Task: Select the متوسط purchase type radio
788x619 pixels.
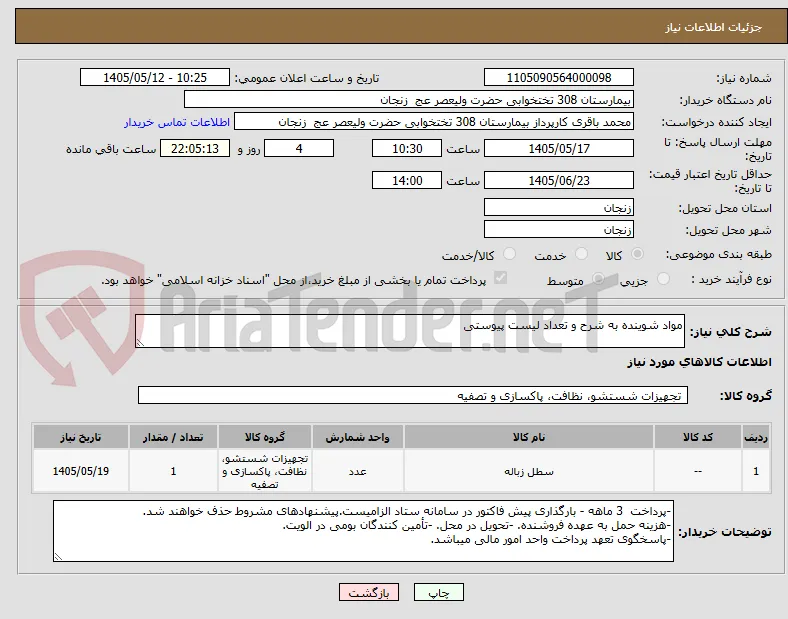Action: coord(598,279)
